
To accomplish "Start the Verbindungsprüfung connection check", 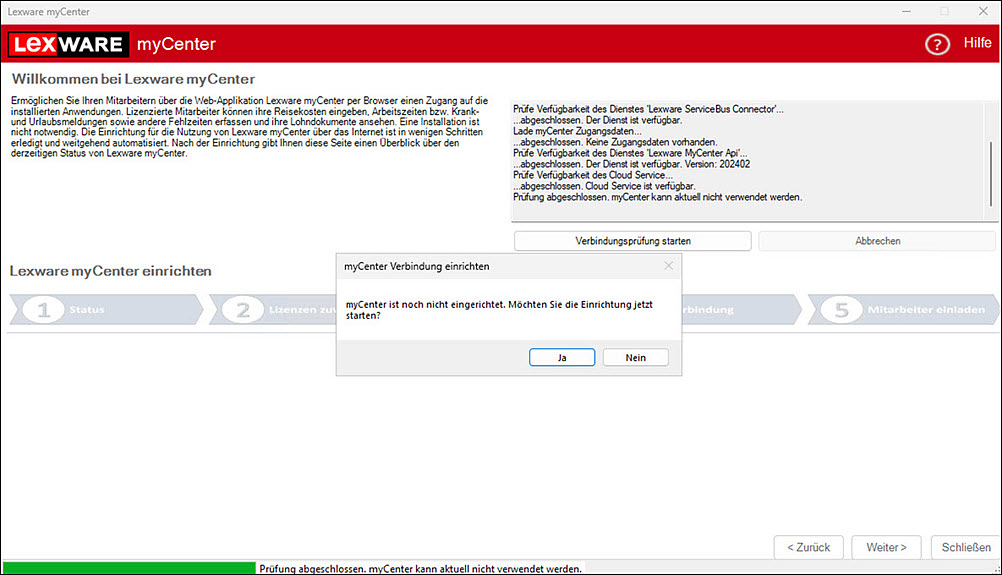I will point(632,241).
